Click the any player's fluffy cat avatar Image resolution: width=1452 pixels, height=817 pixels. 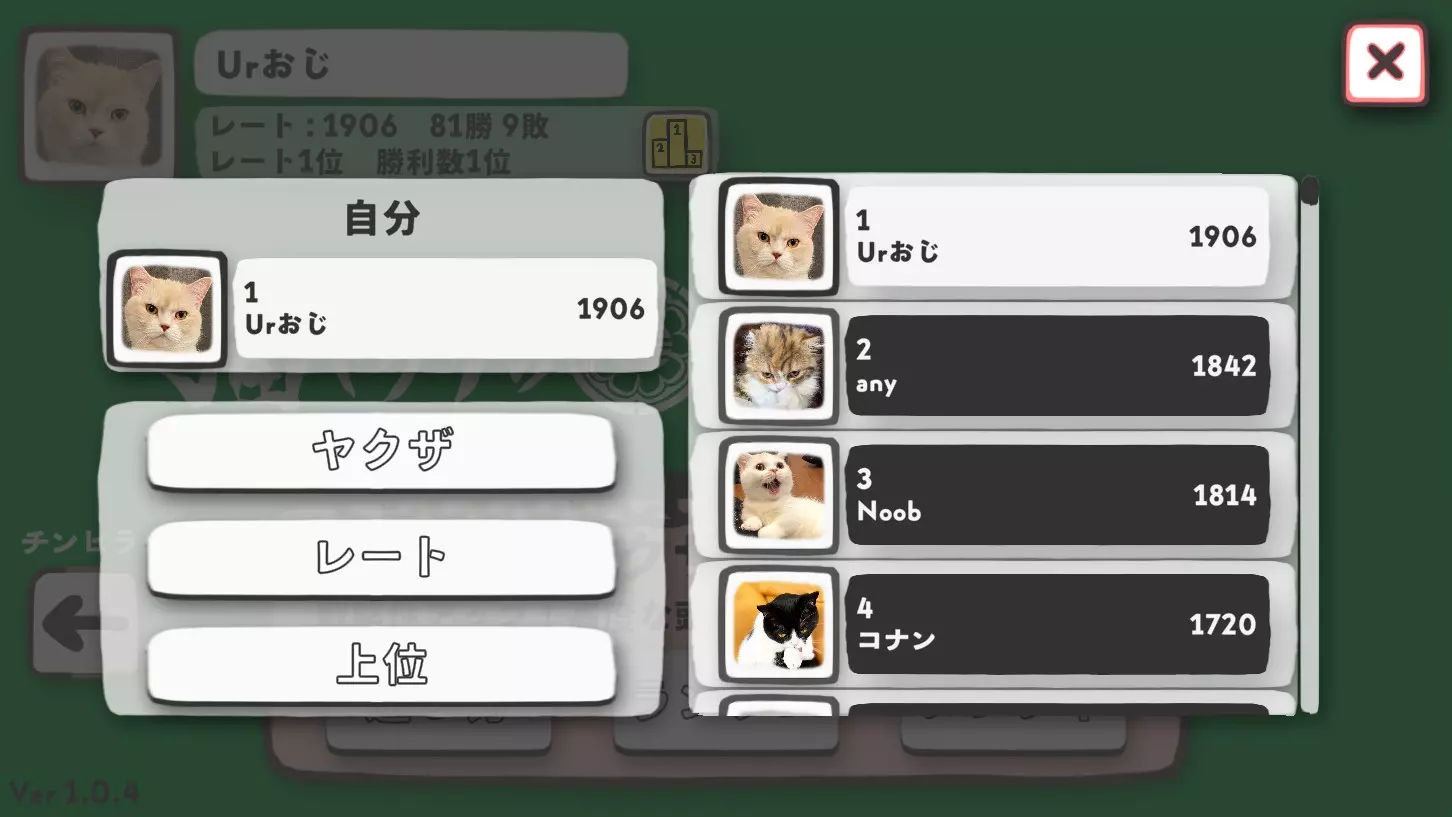778,366
